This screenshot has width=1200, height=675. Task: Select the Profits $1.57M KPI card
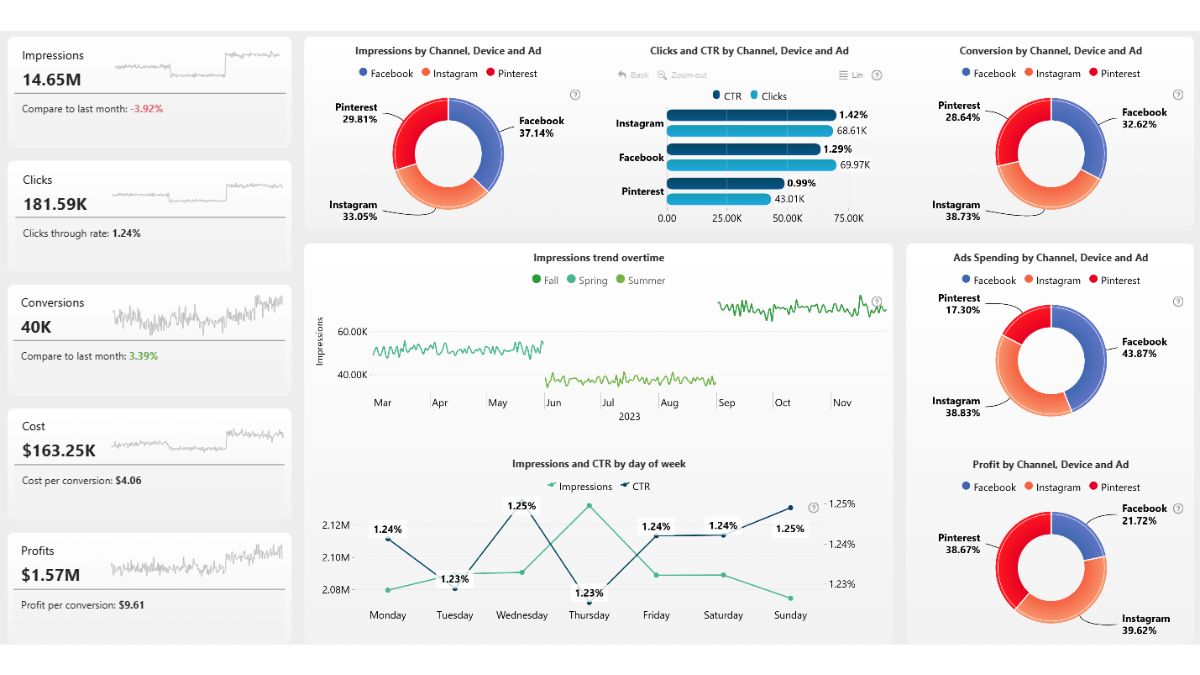click(150, 587)
